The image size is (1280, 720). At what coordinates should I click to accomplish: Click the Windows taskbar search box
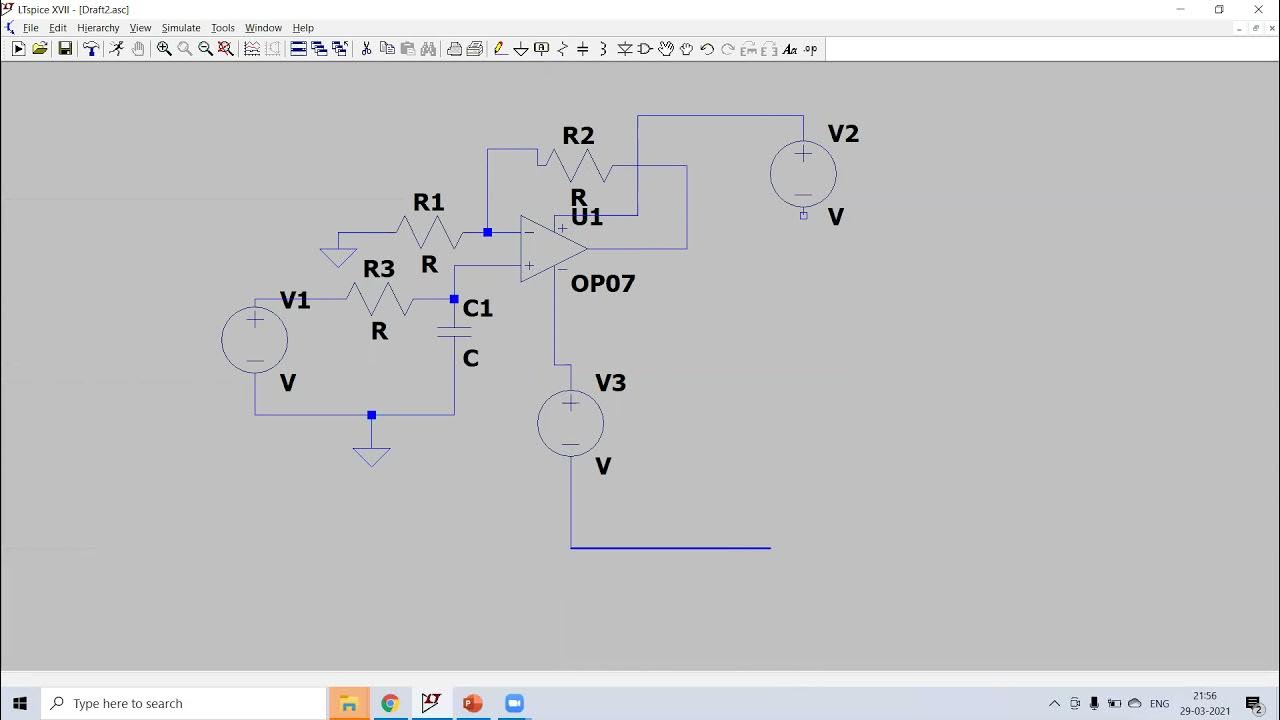183,703
